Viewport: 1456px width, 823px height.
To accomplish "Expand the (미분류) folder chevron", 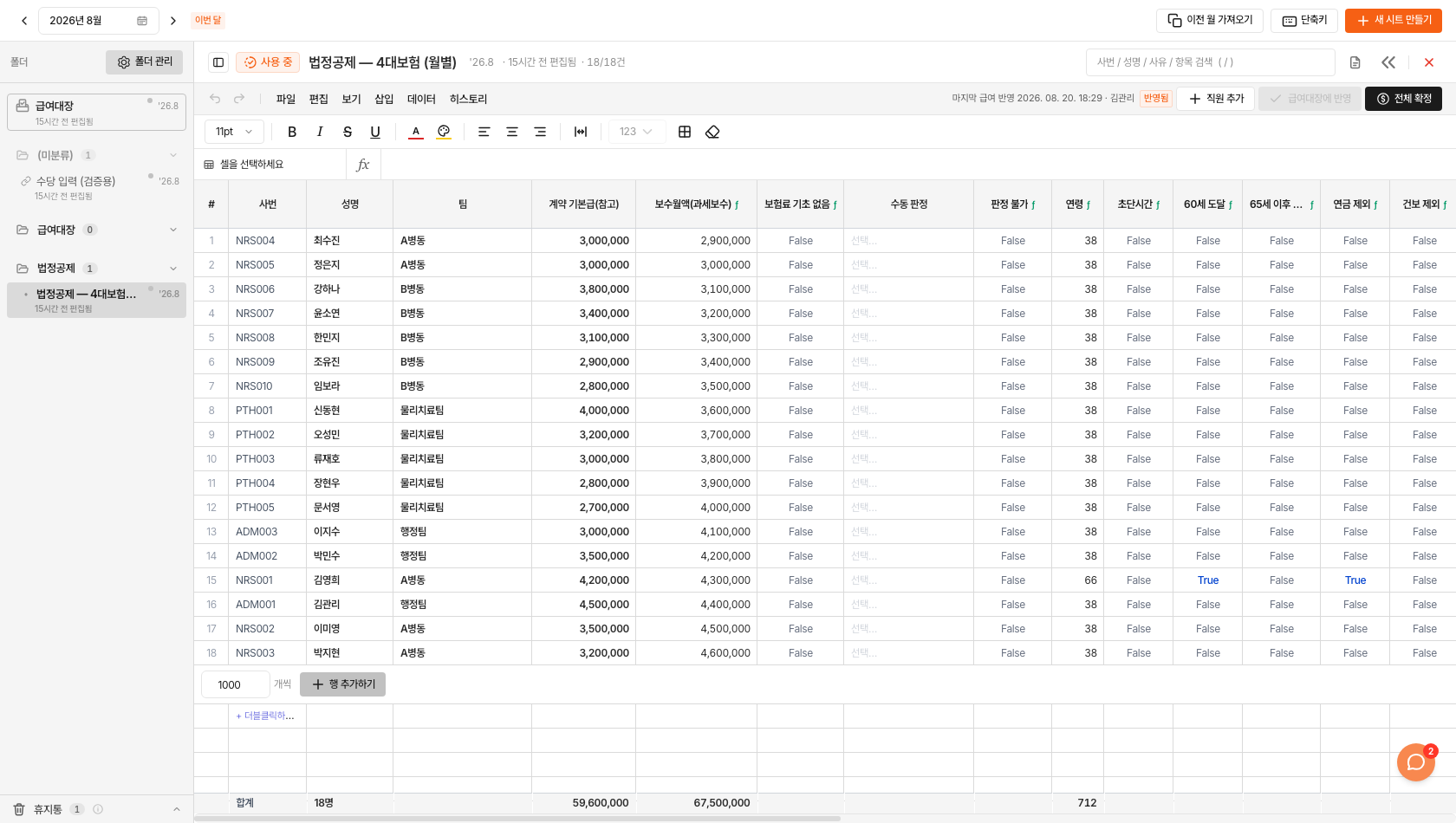I will click(x=173, y=156).
